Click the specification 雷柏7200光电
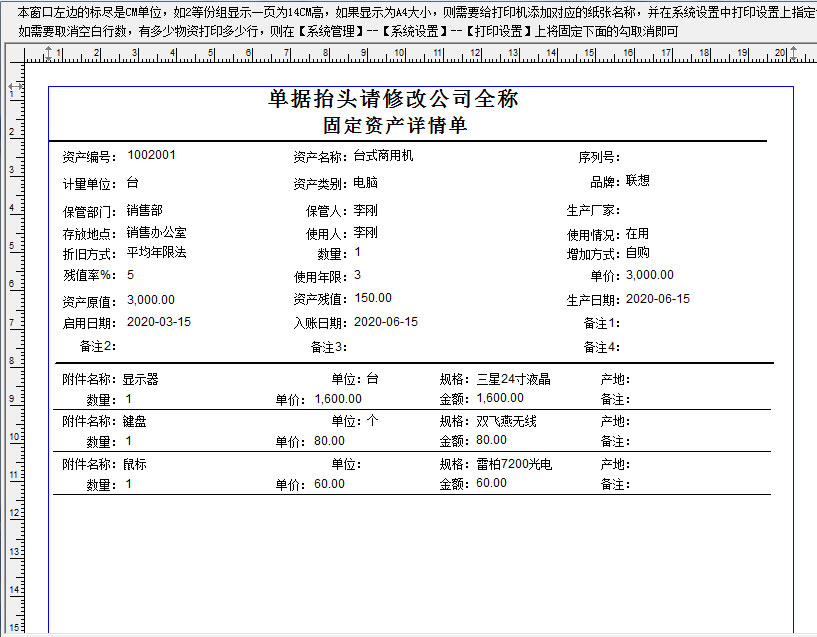 pos(513,464)
